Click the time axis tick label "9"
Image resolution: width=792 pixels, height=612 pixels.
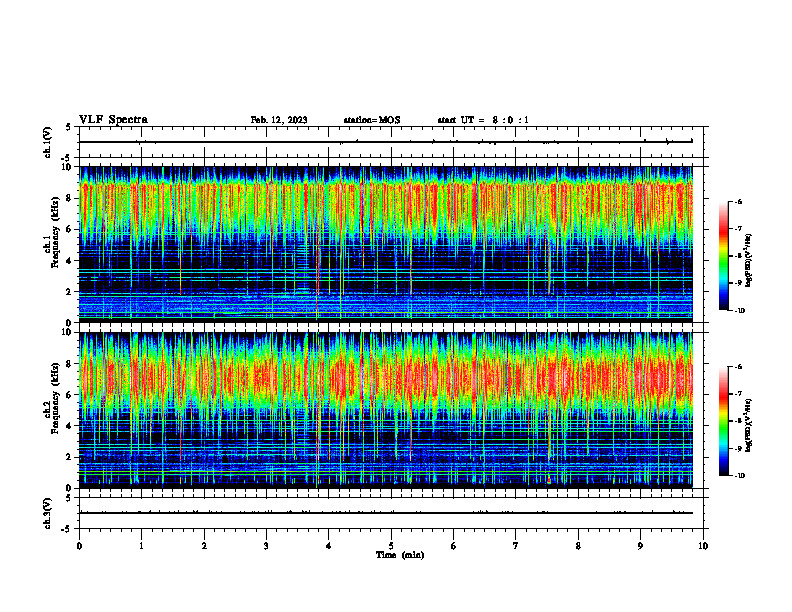click(640, 546)
